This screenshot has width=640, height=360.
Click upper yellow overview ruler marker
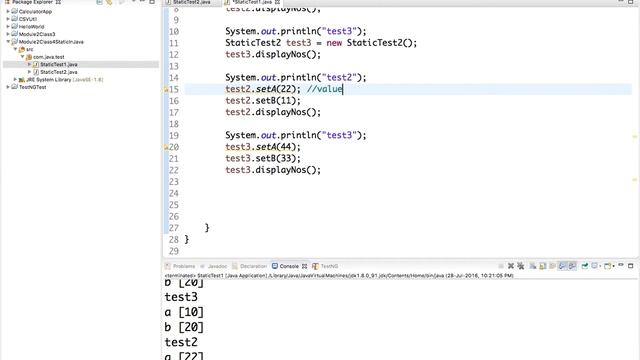click(x=635, y=137)
